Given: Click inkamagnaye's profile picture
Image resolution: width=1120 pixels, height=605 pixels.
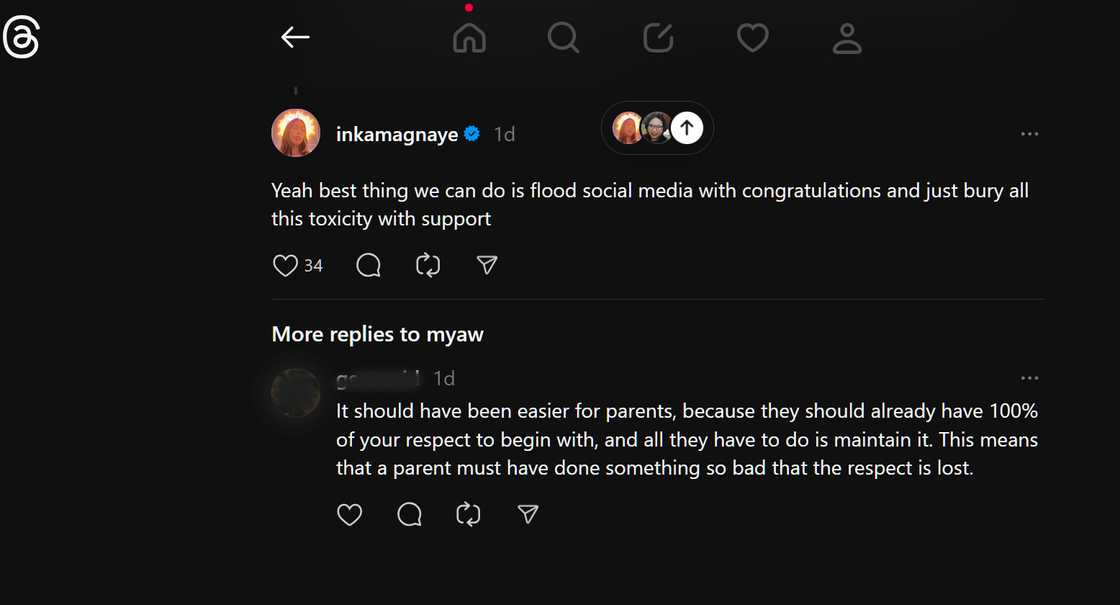Looking at the screenshot, I should [x=296, y=133].
